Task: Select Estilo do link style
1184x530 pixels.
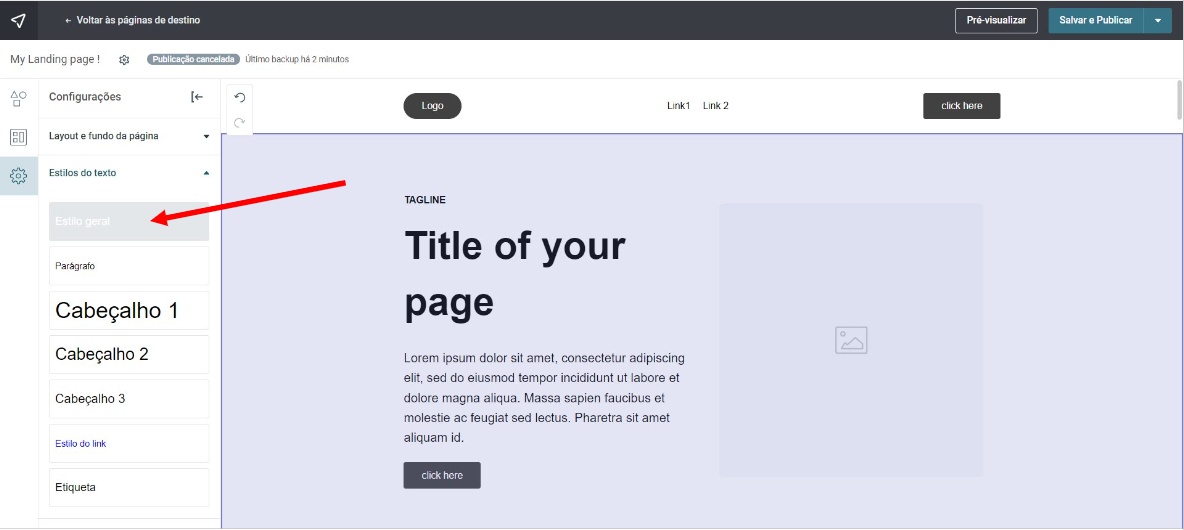Action: [129, 443]
